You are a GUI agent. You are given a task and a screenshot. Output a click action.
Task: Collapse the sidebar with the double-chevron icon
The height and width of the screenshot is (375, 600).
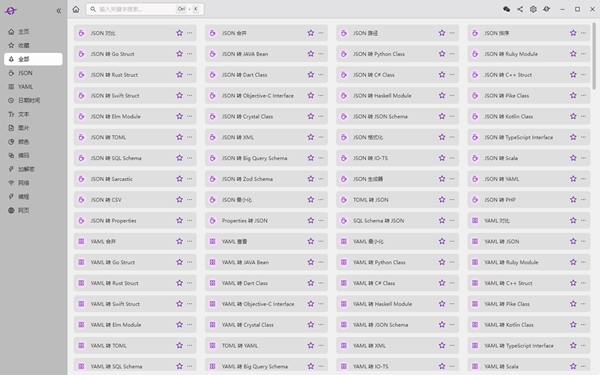tap(59, 11)
